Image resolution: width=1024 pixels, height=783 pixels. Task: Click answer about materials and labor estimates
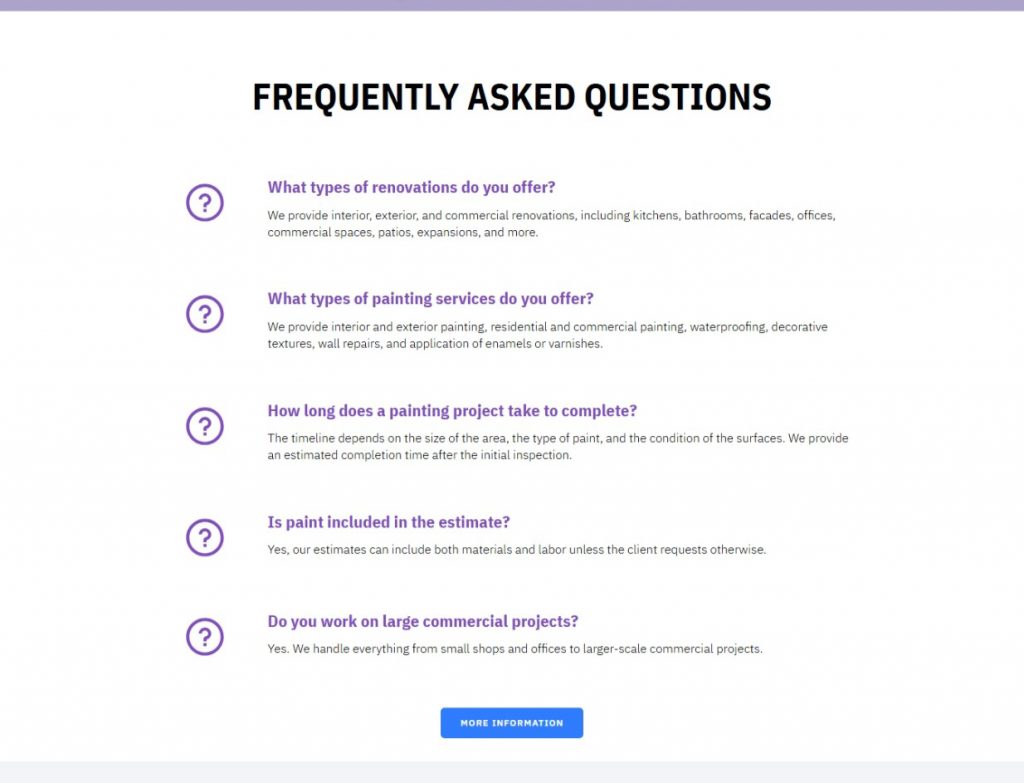tap(516, 550)
